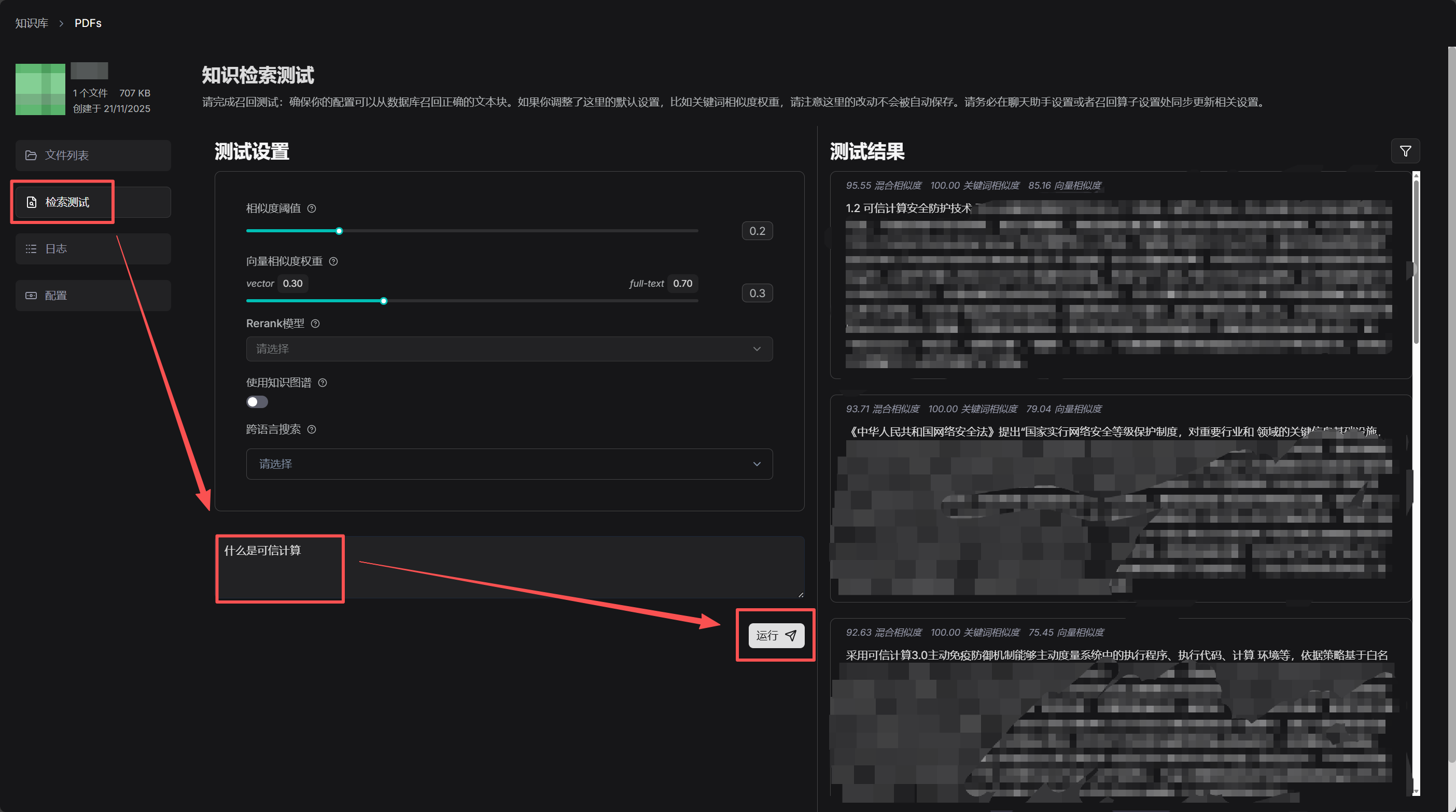Click help icon beside 使用知识图谱
Viewport: 1456px width, 812px height.
(323, 383)
